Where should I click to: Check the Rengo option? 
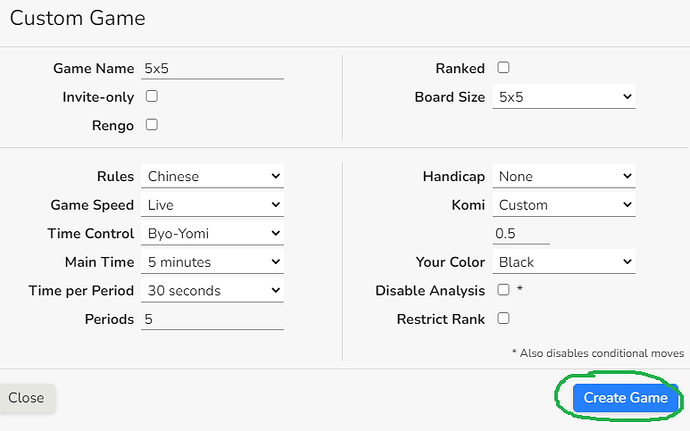pyautogui.click(x=152, y=125)
